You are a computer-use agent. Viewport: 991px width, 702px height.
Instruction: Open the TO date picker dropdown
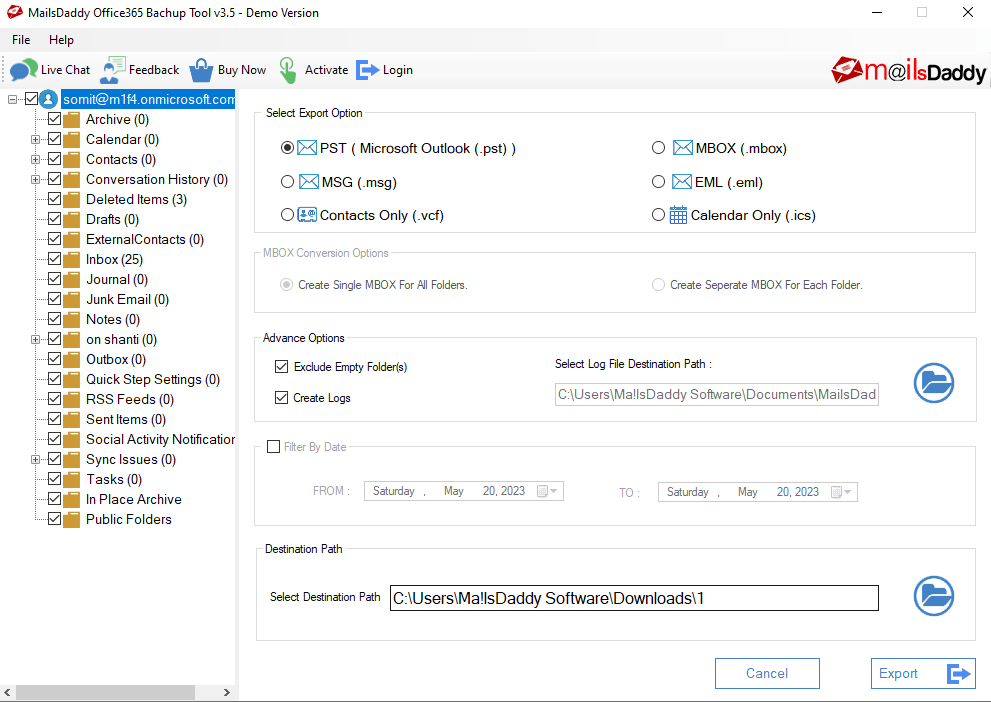841,492
